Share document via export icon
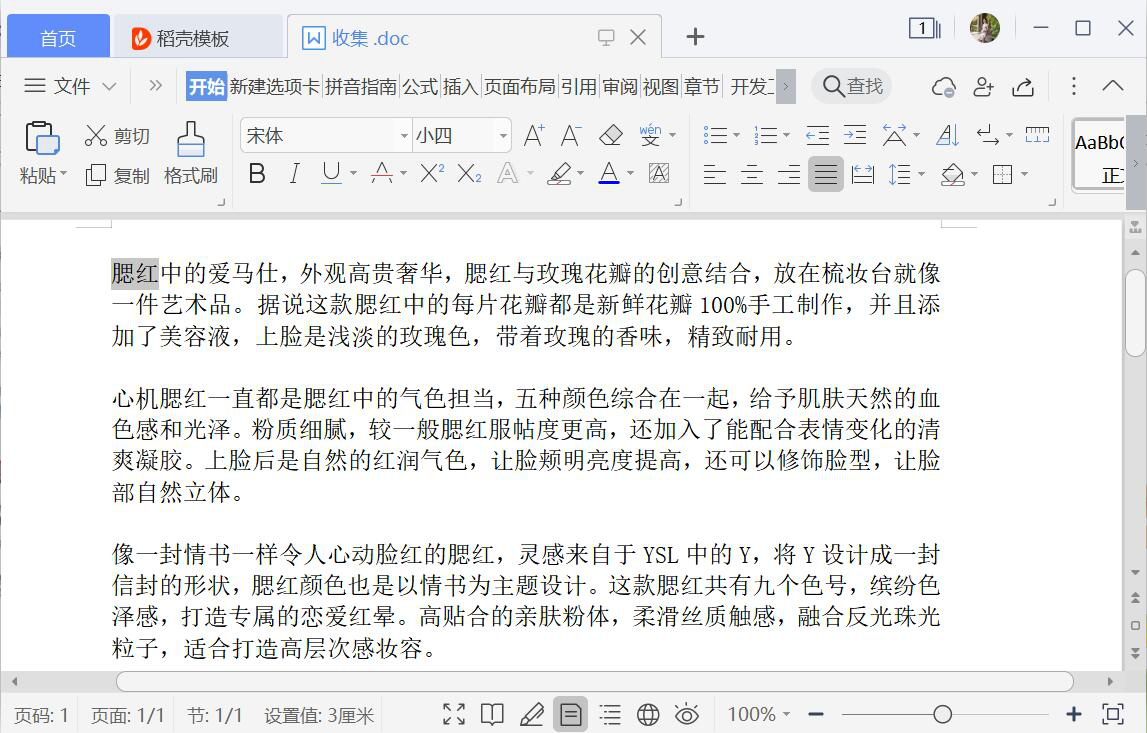 pyautogui.click(x=1023, y=87)
